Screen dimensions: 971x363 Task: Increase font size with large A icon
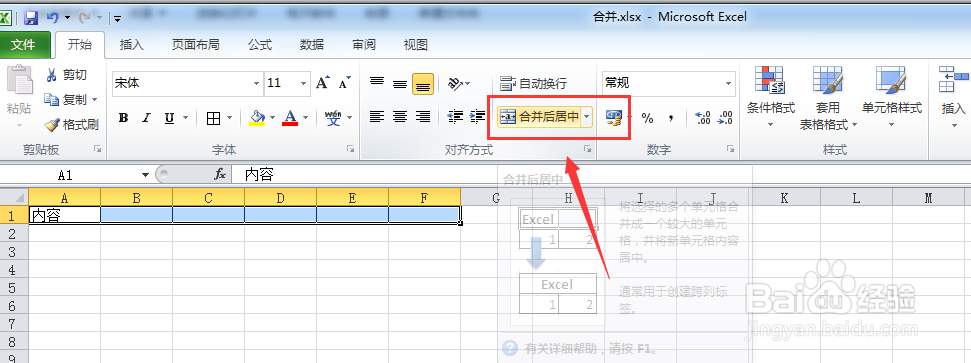[322, 82]
